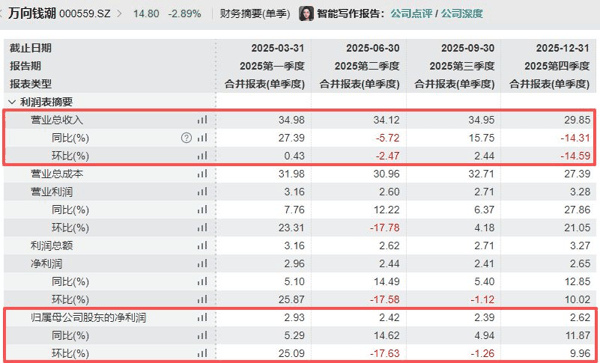Click the 2025第四季度 report period cell
600x363 pixels.
(557, 66)
